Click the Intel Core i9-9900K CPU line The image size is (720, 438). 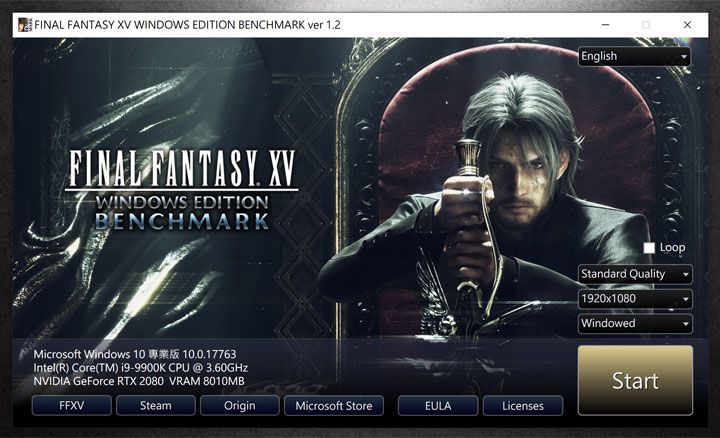(x=140, y=368)
